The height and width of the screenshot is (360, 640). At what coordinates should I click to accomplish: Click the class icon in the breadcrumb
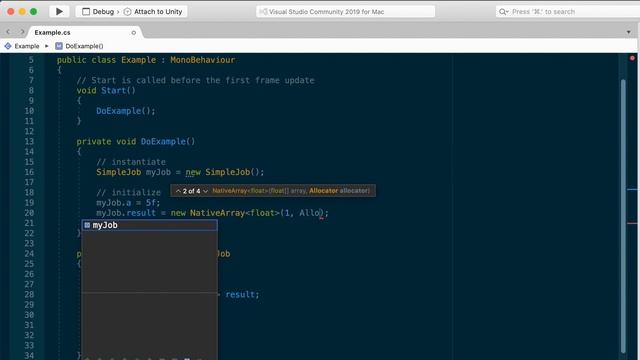click(8, 46)
